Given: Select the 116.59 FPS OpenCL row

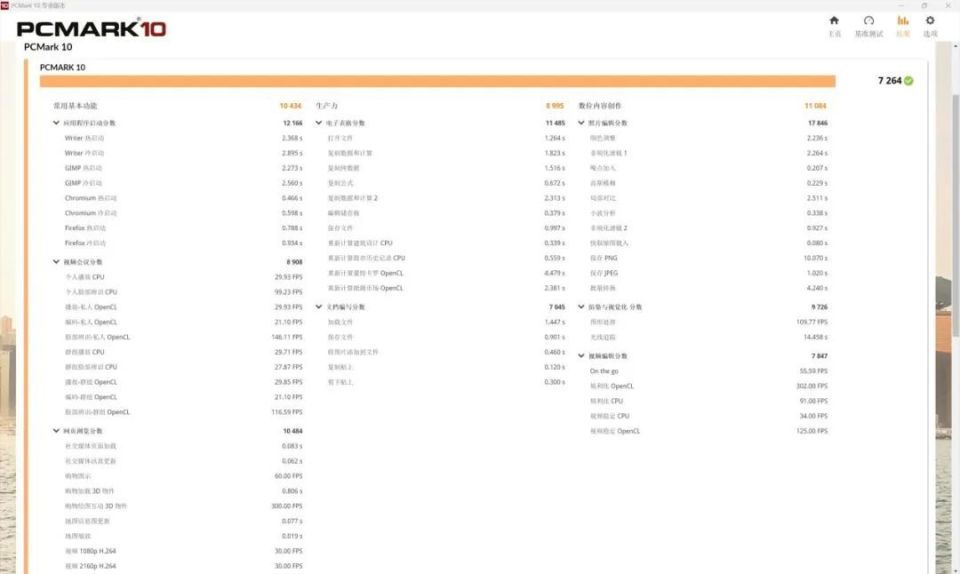Looking at the screenshot, I should pyautogui.click(x=183, y=412).
